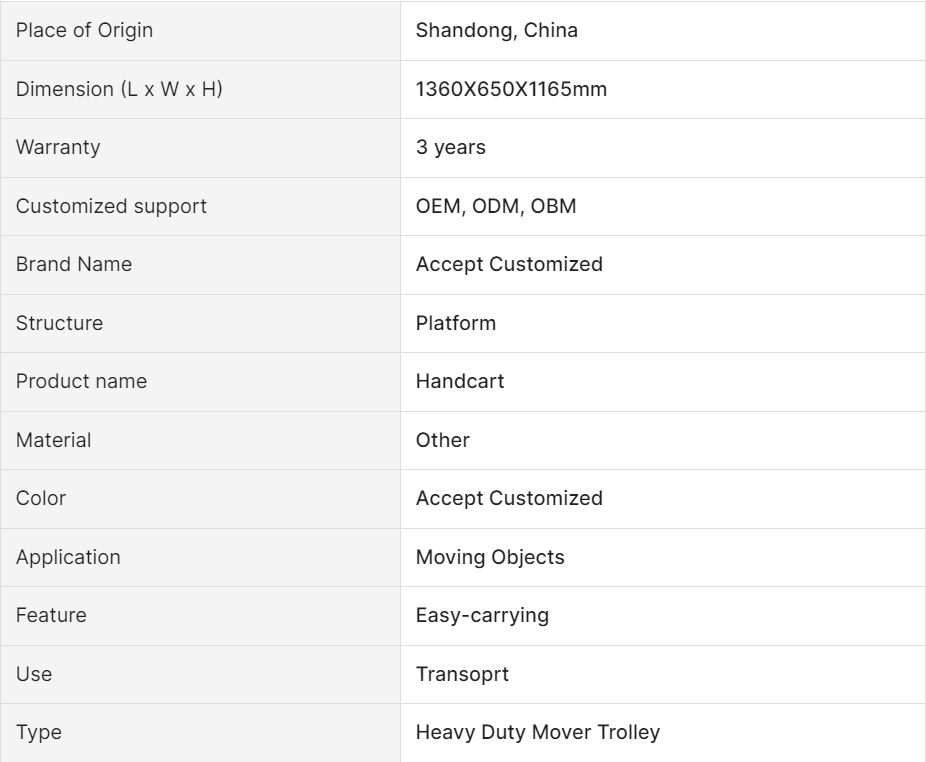Image resolution: width=926 pixels, height=762 pixels.
Task: Select the Brand Name's Accept Customized value
Action: coord(509,264)
